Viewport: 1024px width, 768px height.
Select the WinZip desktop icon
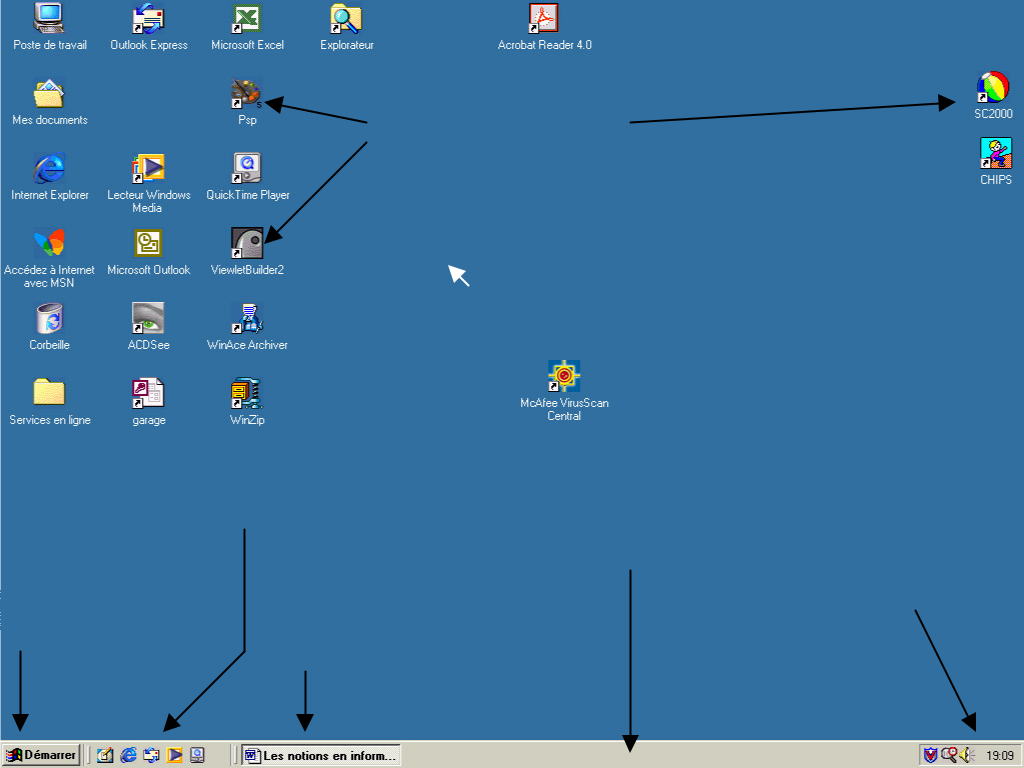[x=247, y=393]
